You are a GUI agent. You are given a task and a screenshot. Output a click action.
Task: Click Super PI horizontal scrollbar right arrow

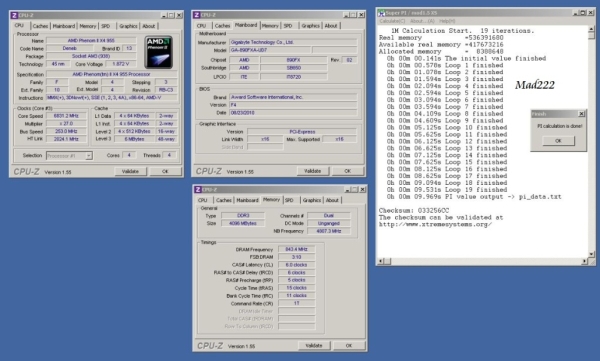(584, 261)
